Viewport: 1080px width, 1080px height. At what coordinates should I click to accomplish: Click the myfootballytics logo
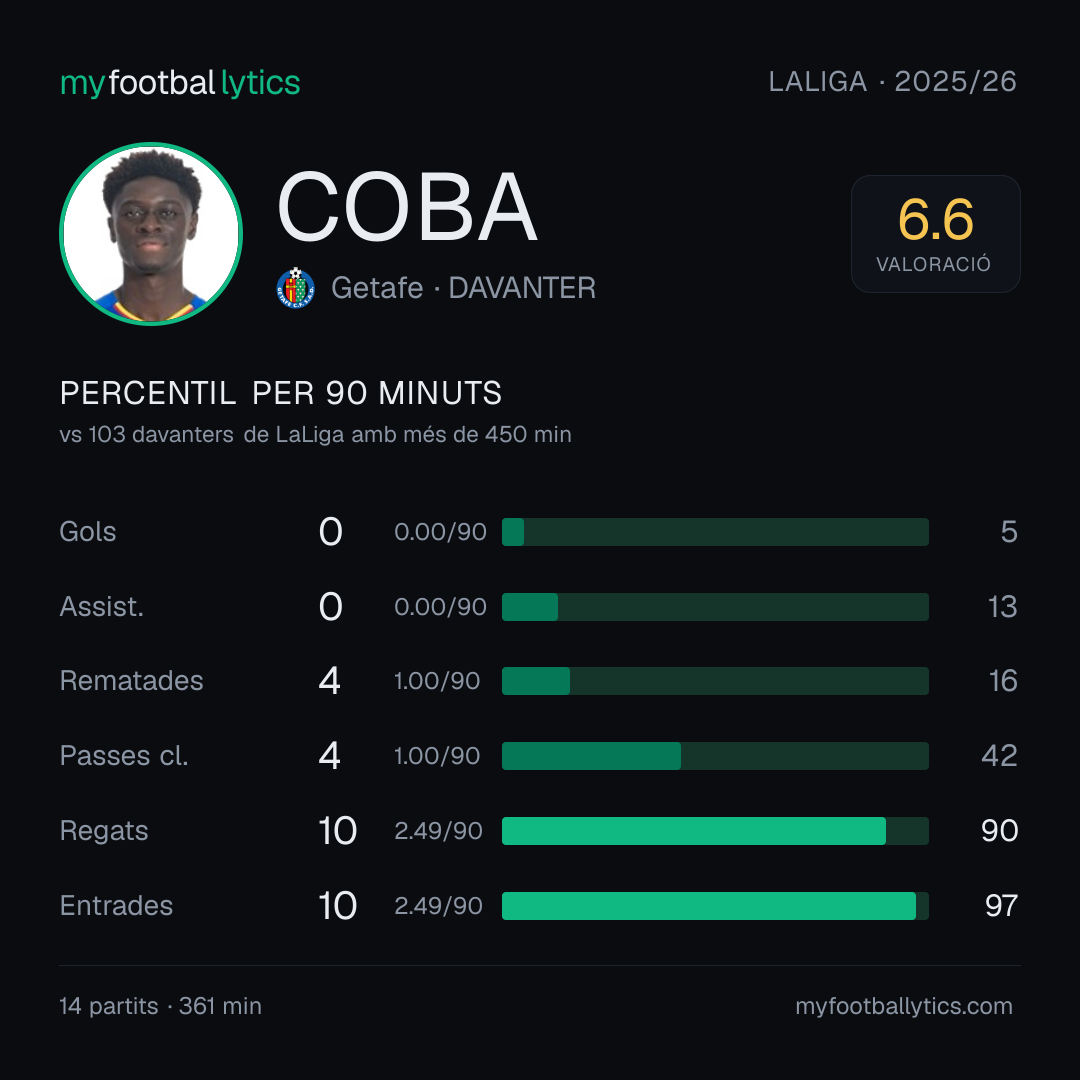[180, 83]
